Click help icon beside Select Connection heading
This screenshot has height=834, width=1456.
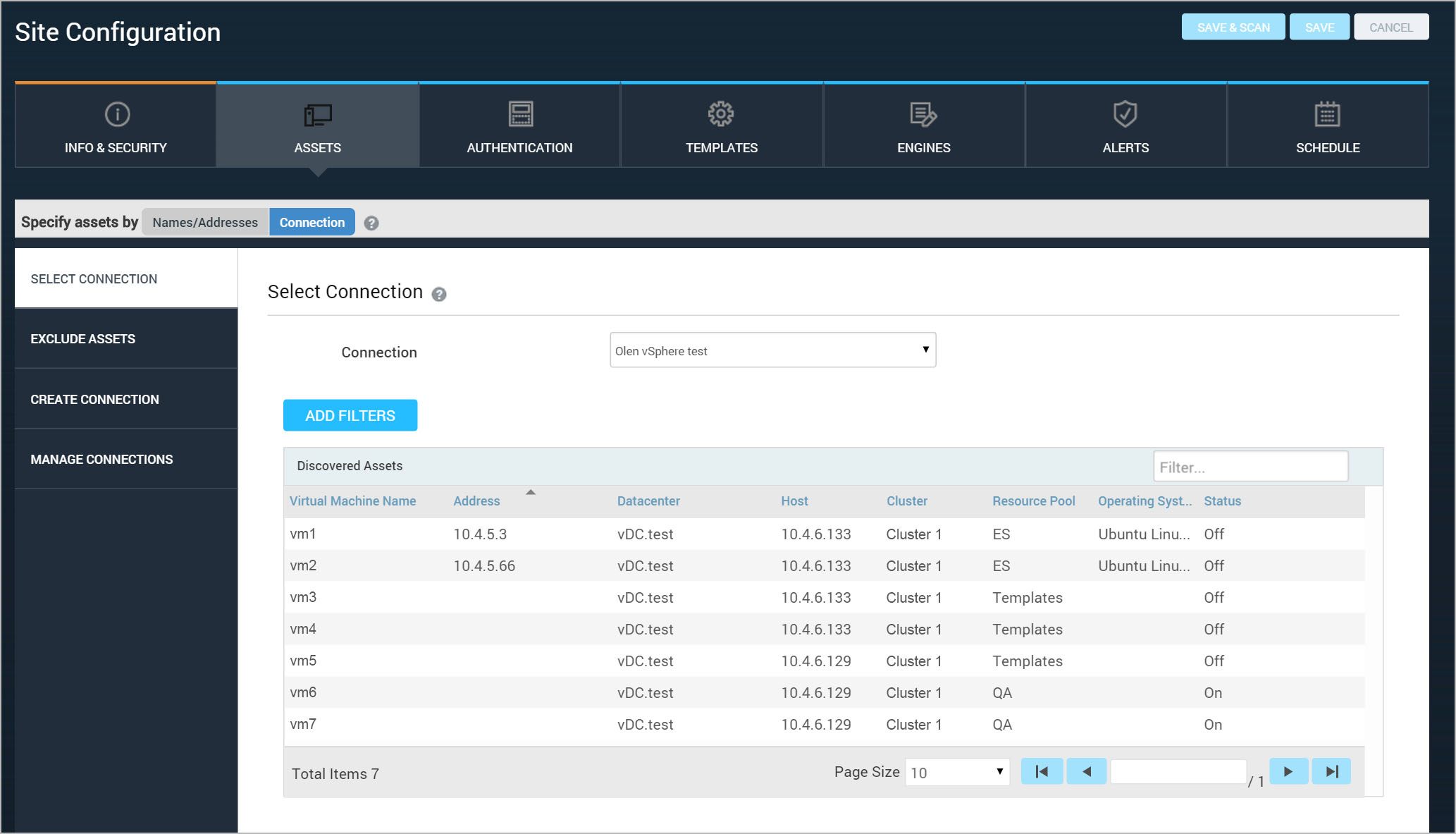click(439, 295)
